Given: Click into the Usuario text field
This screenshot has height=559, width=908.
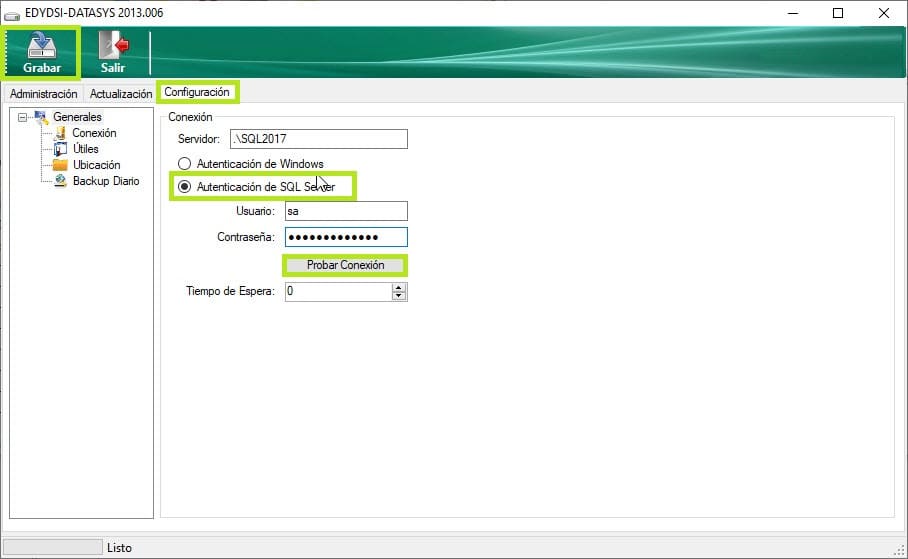Looking at the screenshot, I should point(345,211).
